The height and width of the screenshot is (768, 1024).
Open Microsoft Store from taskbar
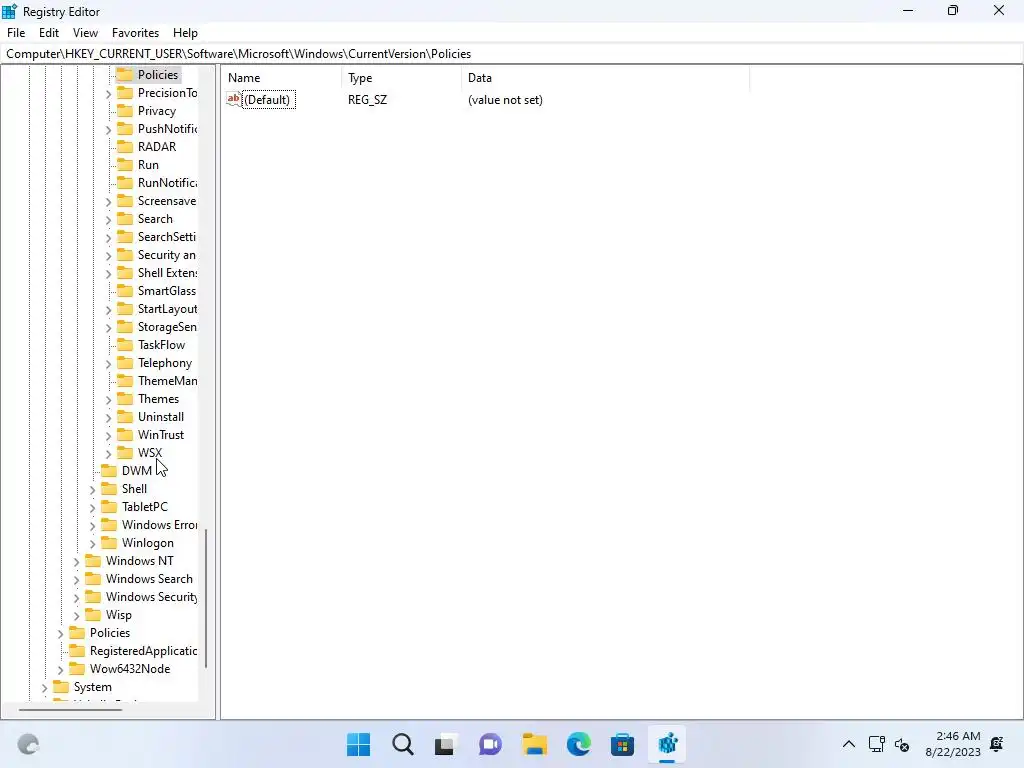pos(622,744)
